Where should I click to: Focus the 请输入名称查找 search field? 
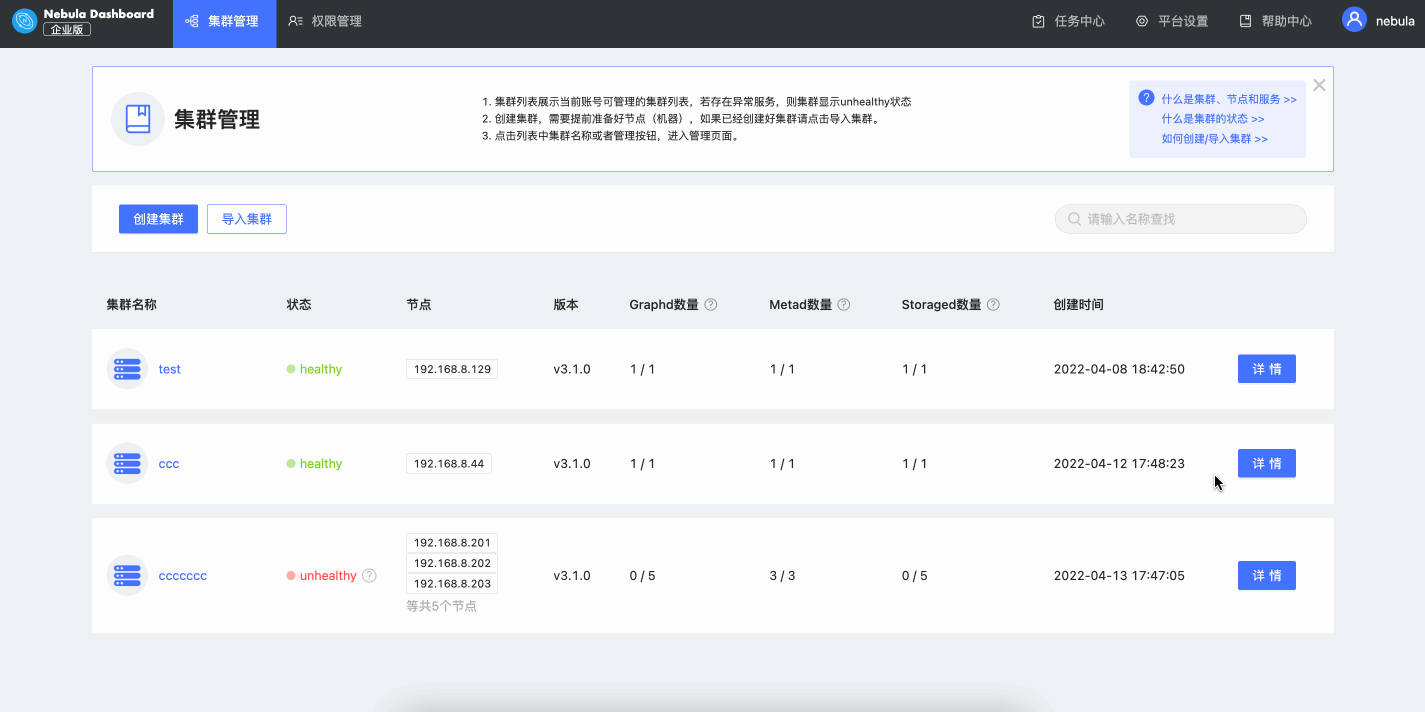tap(1180, 219)
